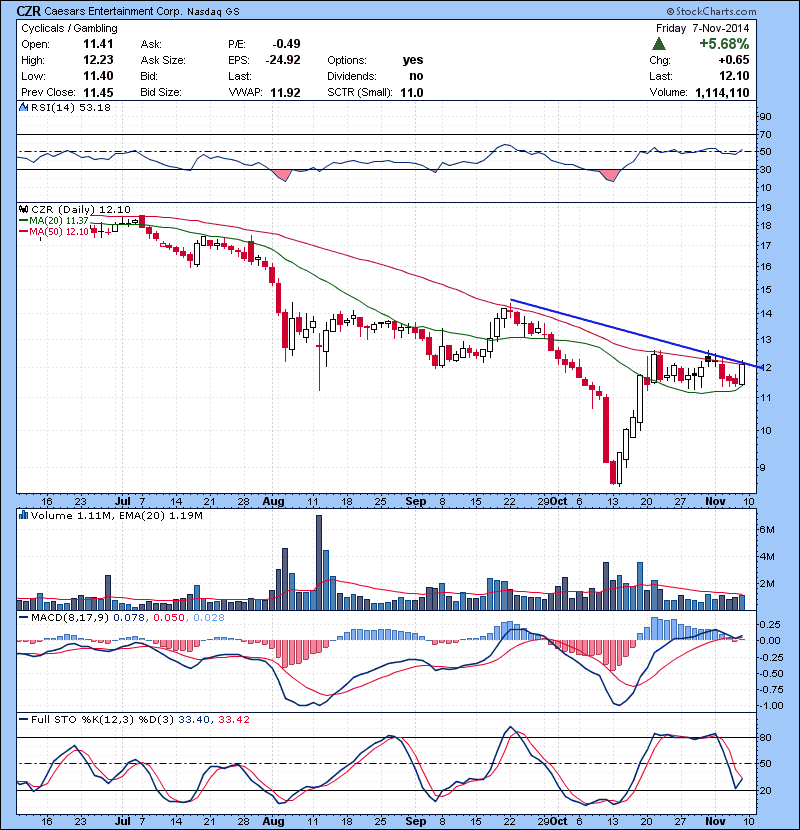Click the Prev Close value 11.45
Viewport: 800px width, 830px height.
(x=98, y=93)
